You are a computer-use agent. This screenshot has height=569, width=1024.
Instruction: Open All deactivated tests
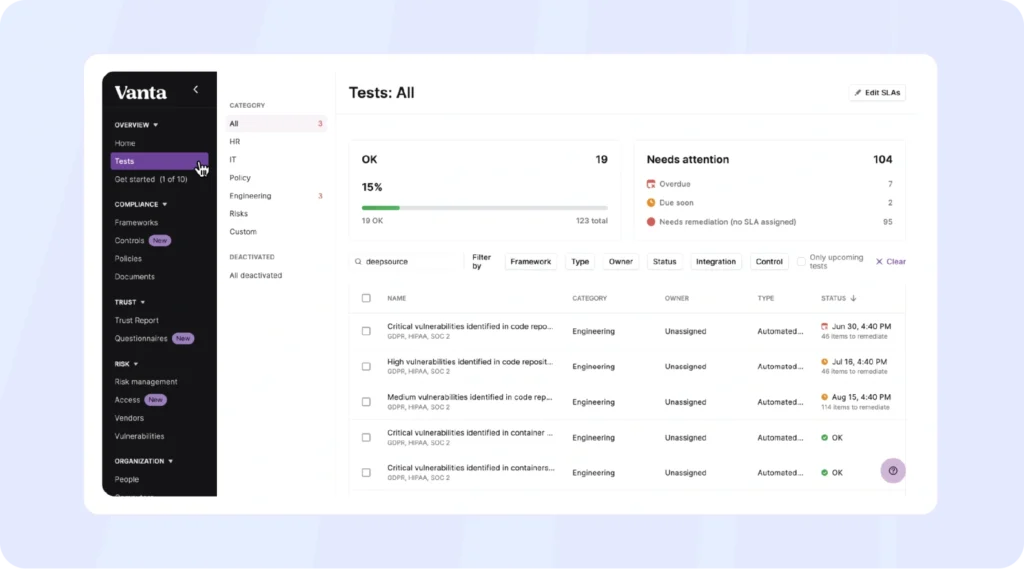(x=255, y=276)
